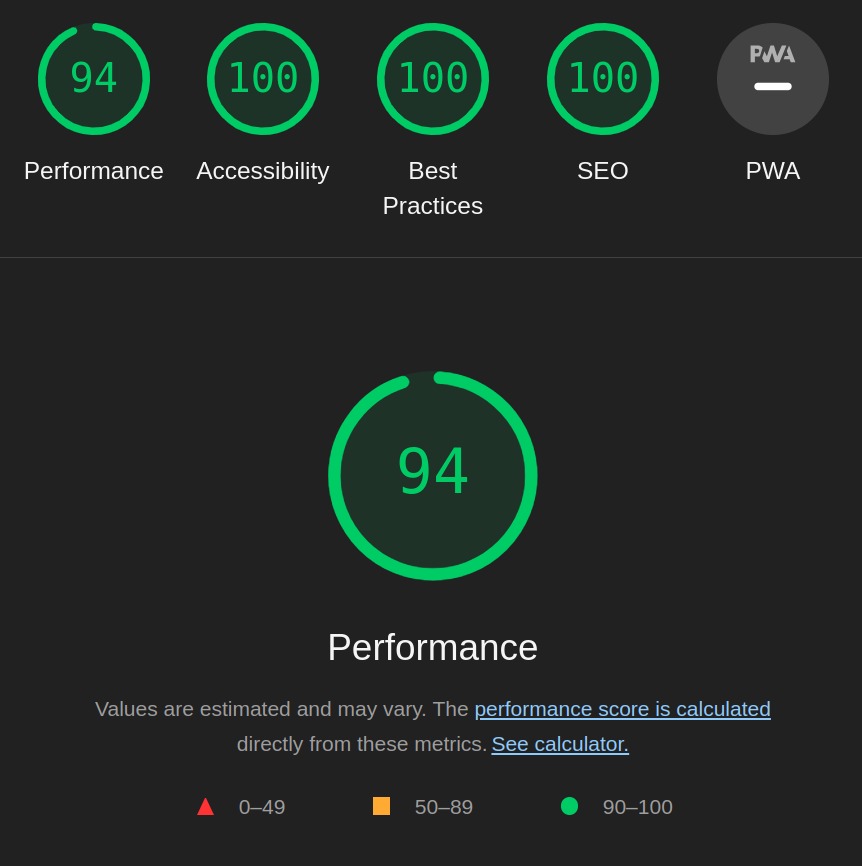The width and height of the screenshot is (862, 866).
Task: Click the 0–49 score range text
Action: [262, 807]
